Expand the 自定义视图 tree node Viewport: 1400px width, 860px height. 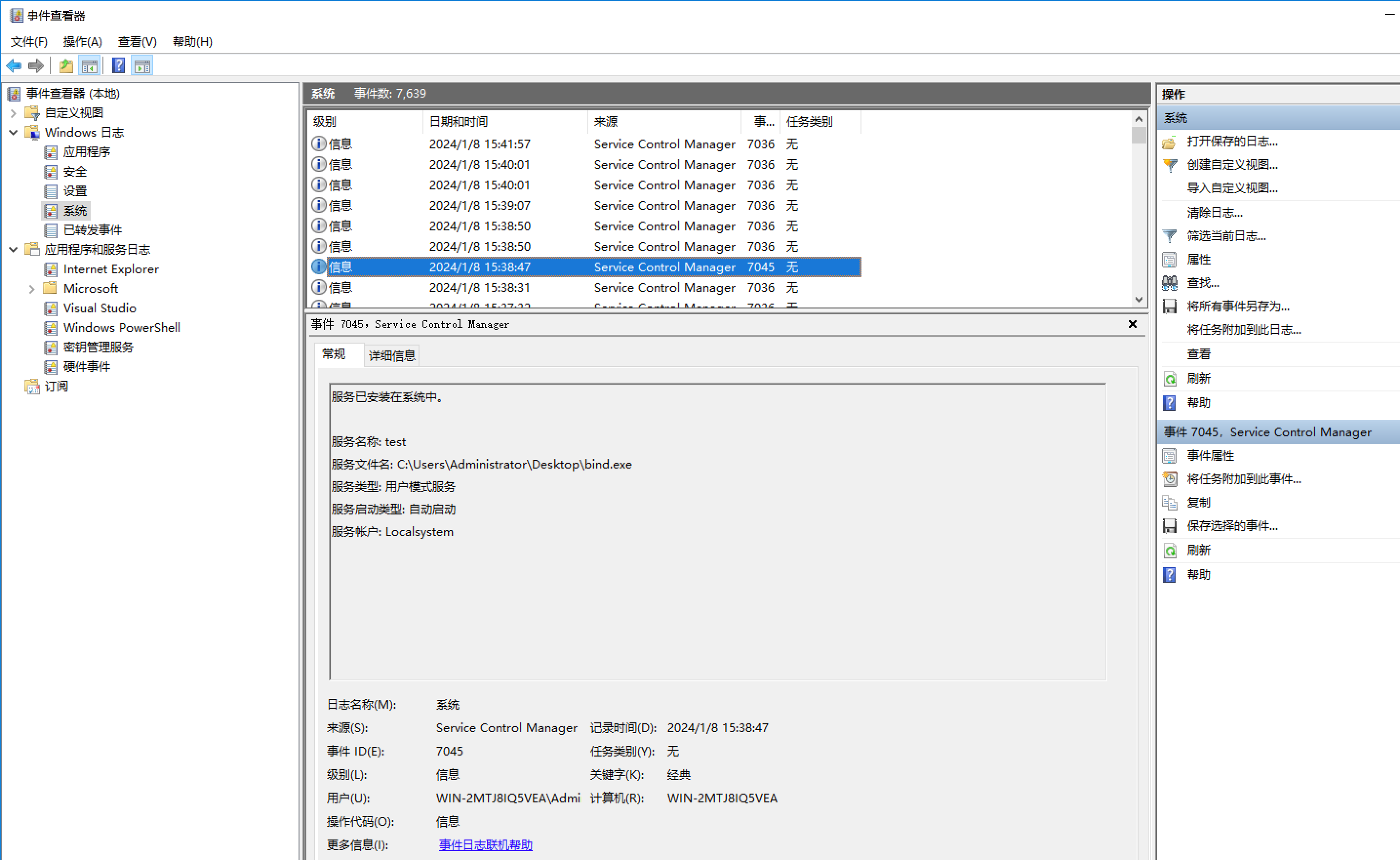pyautogui.click(x=13, y=113)
